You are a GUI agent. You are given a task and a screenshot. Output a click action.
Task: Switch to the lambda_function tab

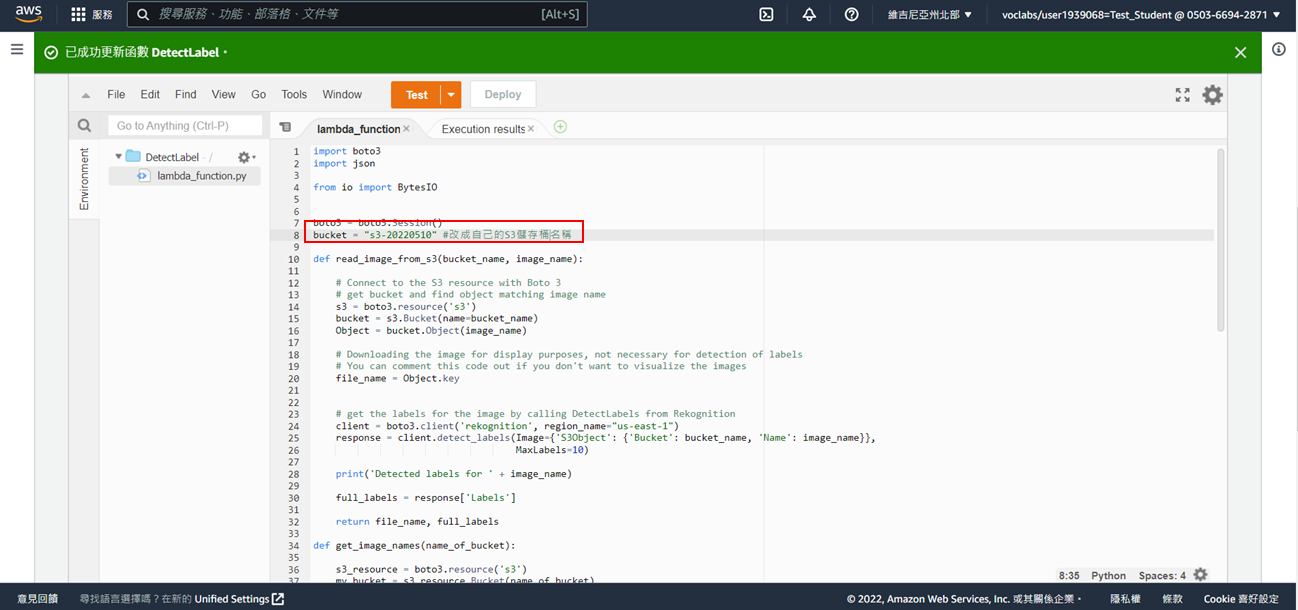click(358, 129)
